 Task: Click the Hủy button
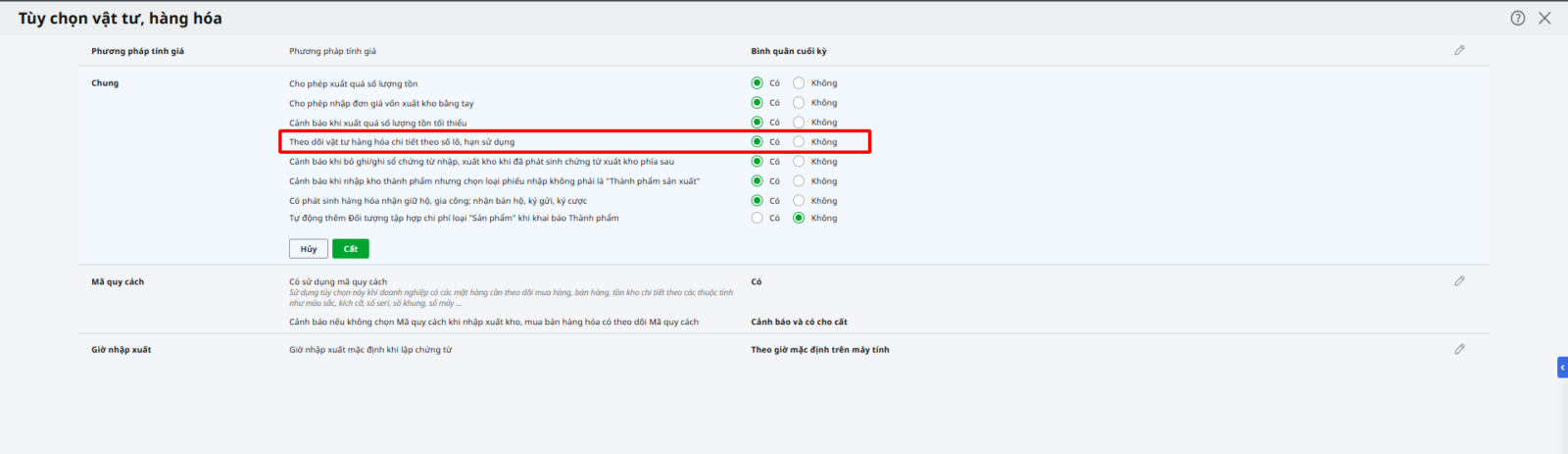pyautogui.click(x=309, y=249)
